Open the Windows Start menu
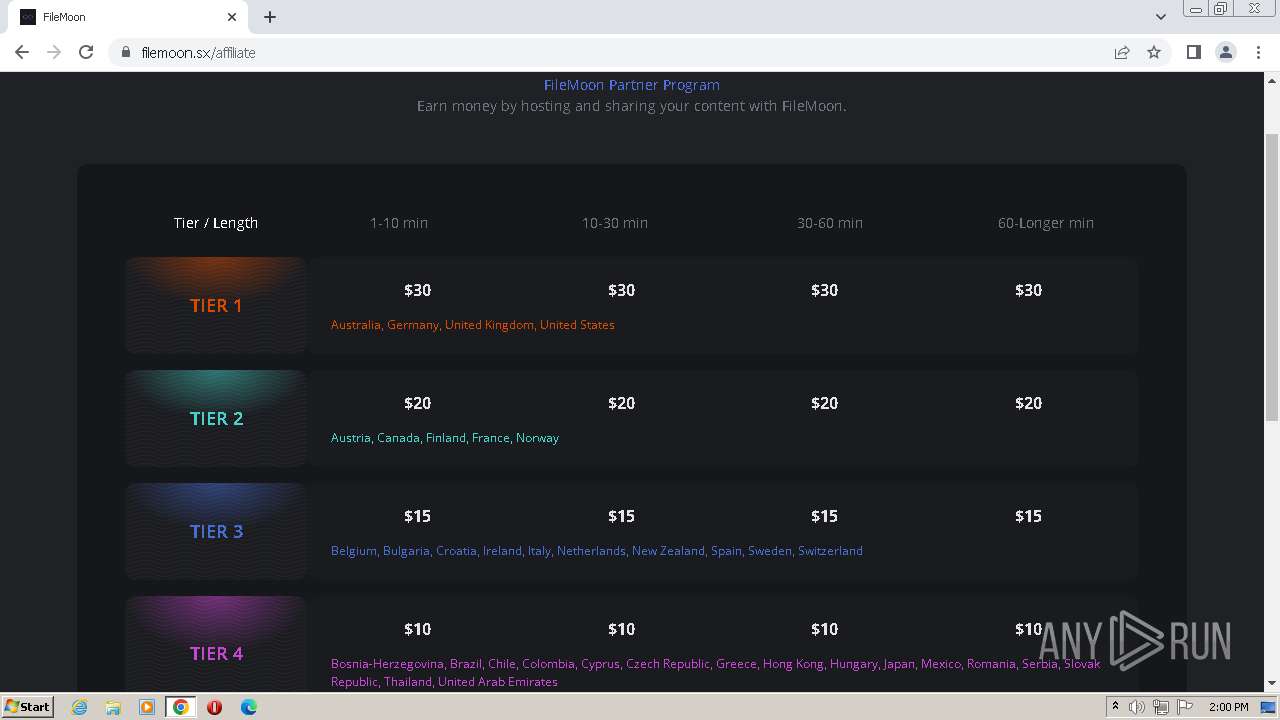 pos(27,706)
